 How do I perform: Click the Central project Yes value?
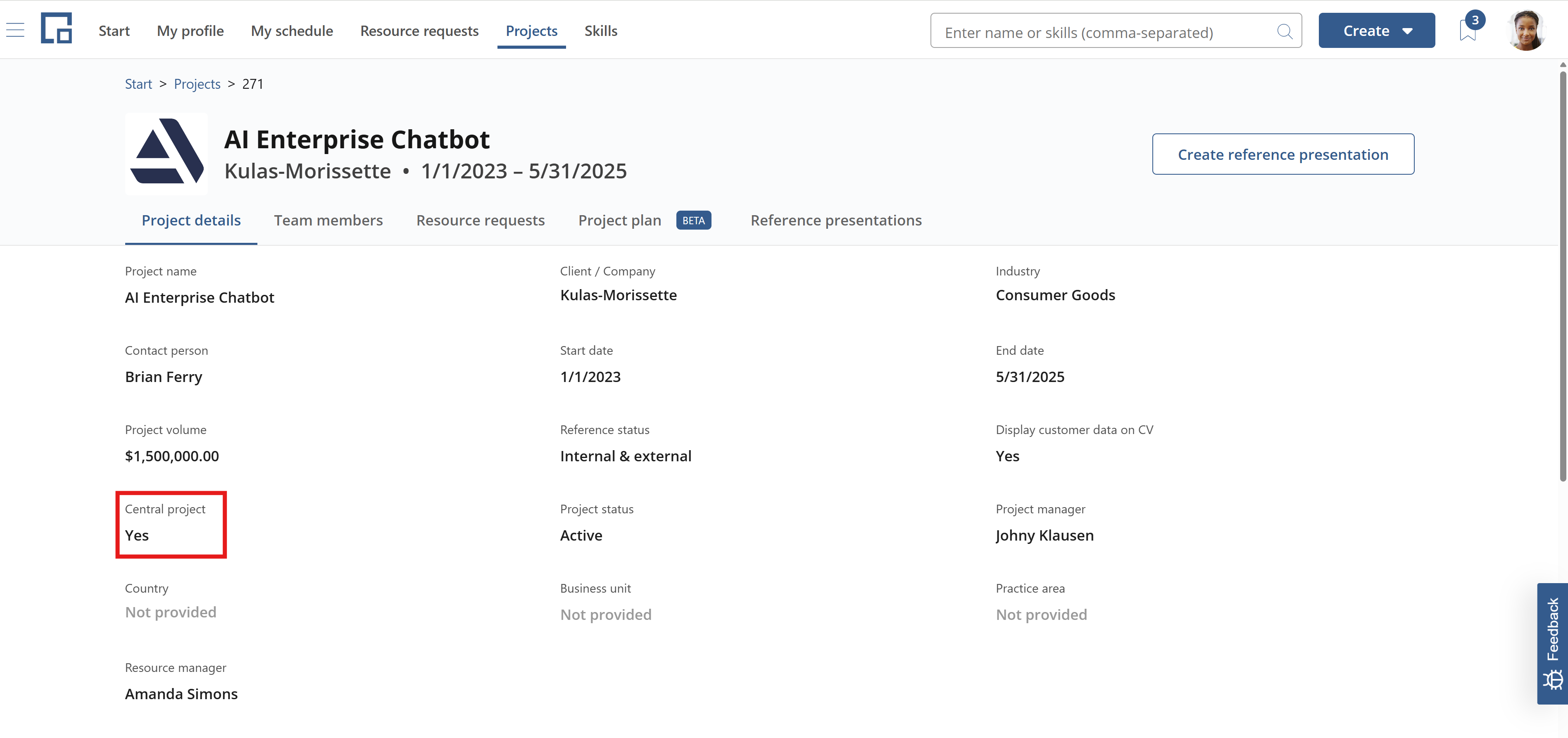136,535
